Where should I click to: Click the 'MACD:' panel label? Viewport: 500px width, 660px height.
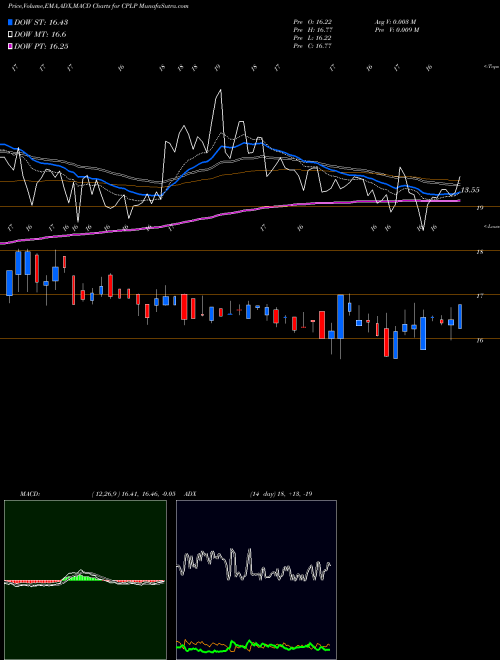pyautogui.click(x=30, y=494)
